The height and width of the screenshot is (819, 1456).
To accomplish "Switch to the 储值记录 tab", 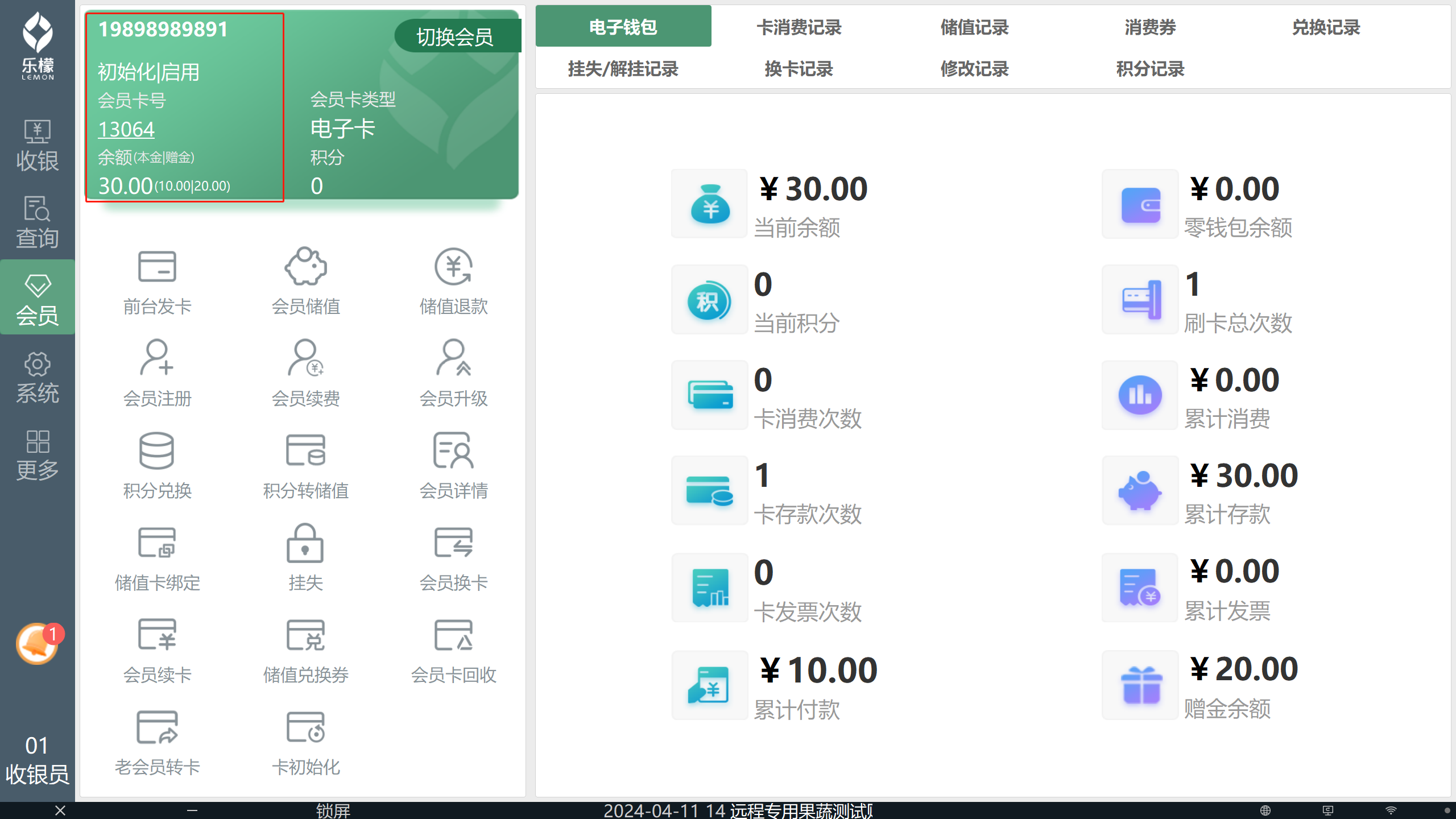I will (x=974, y=27).
